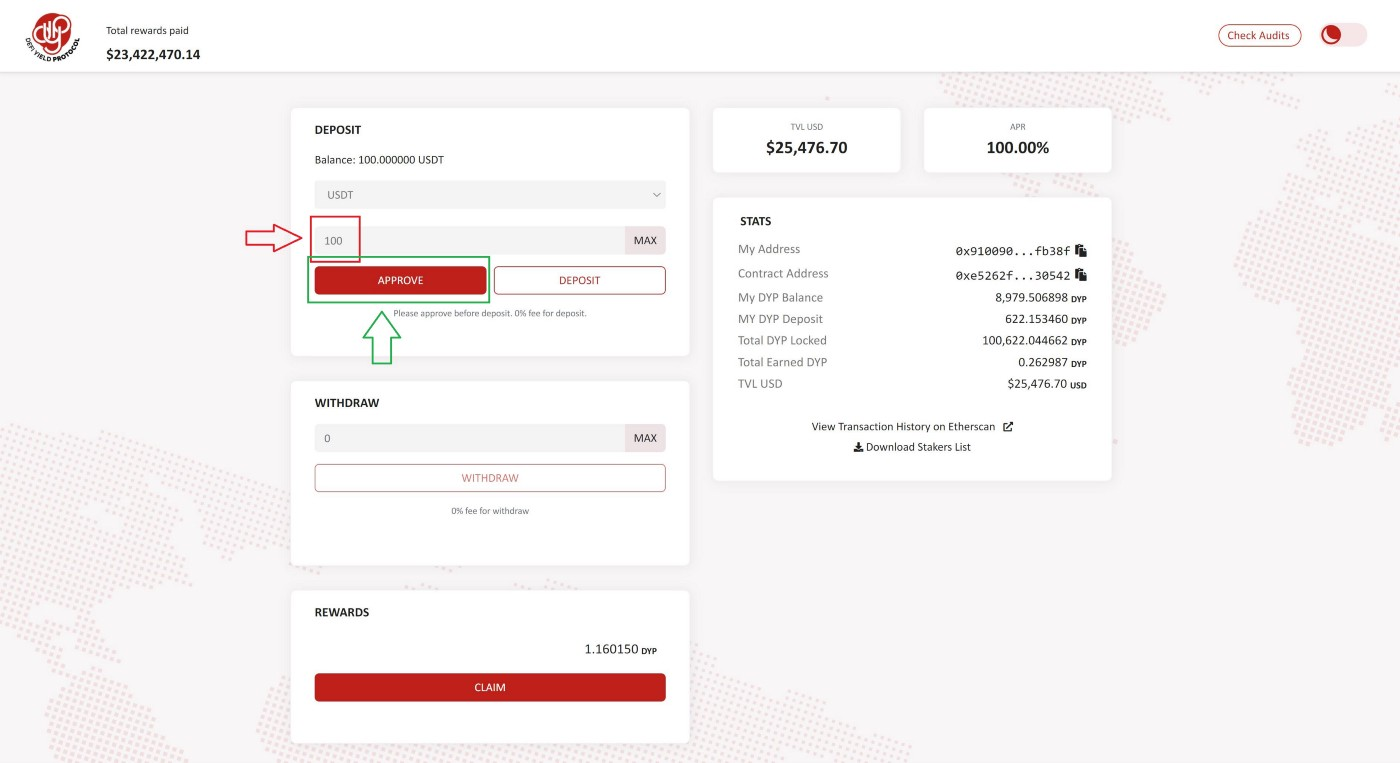Image resolution: width=1400 pixels, height=763 pixels.
Task: Click the address 0x910090...fb38f
Action: pyautogui.click(x=1012, y=251)
